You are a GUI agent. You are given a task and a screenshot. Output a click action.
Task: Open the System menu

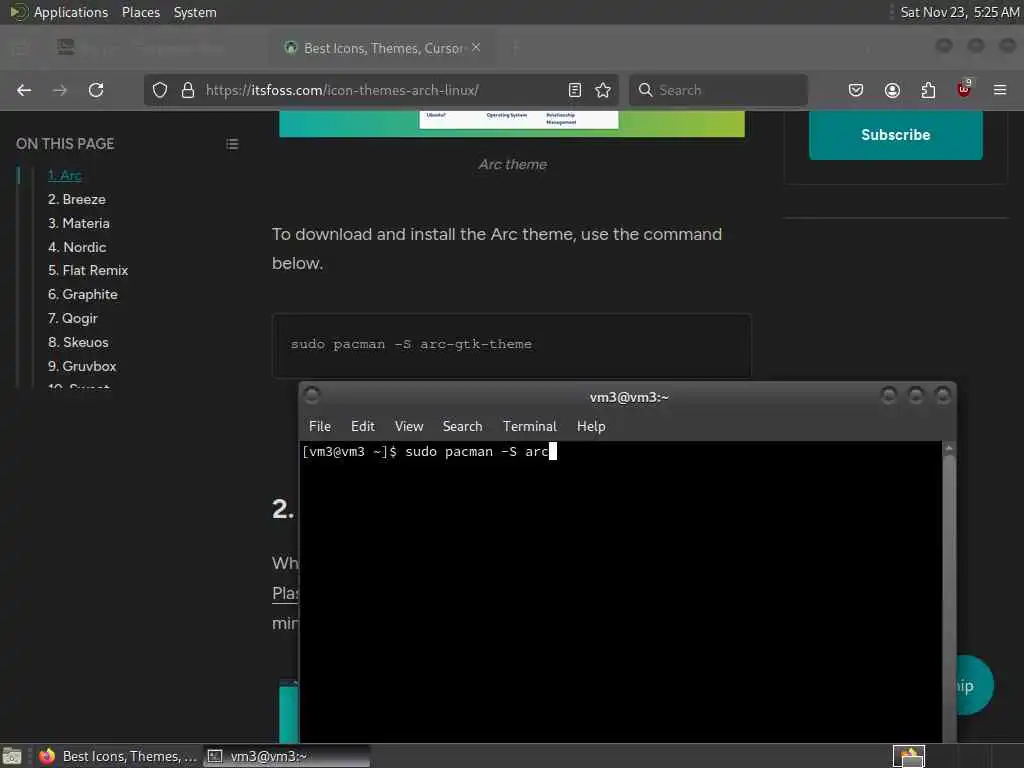click(x=195, y=12)
